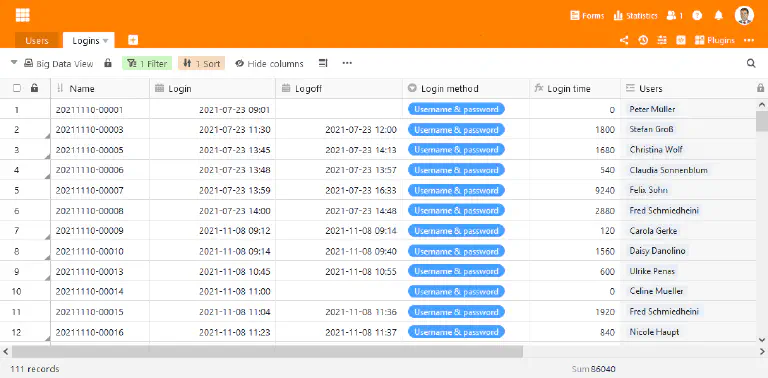Select row number 1

pos(17,110)
